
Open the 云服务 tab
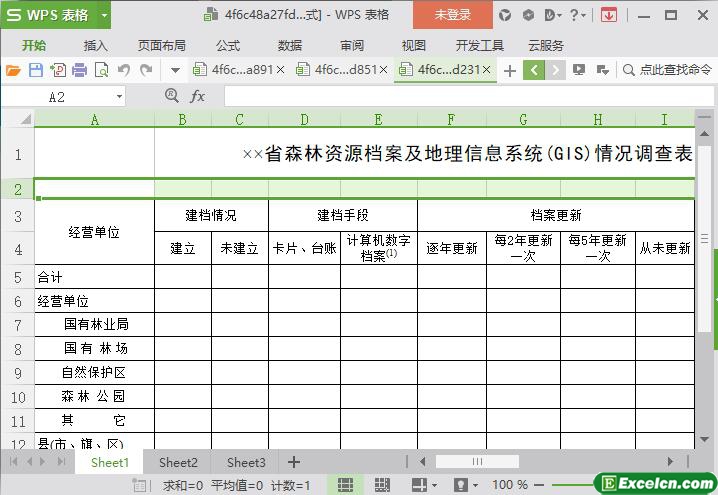pos(546,45)
